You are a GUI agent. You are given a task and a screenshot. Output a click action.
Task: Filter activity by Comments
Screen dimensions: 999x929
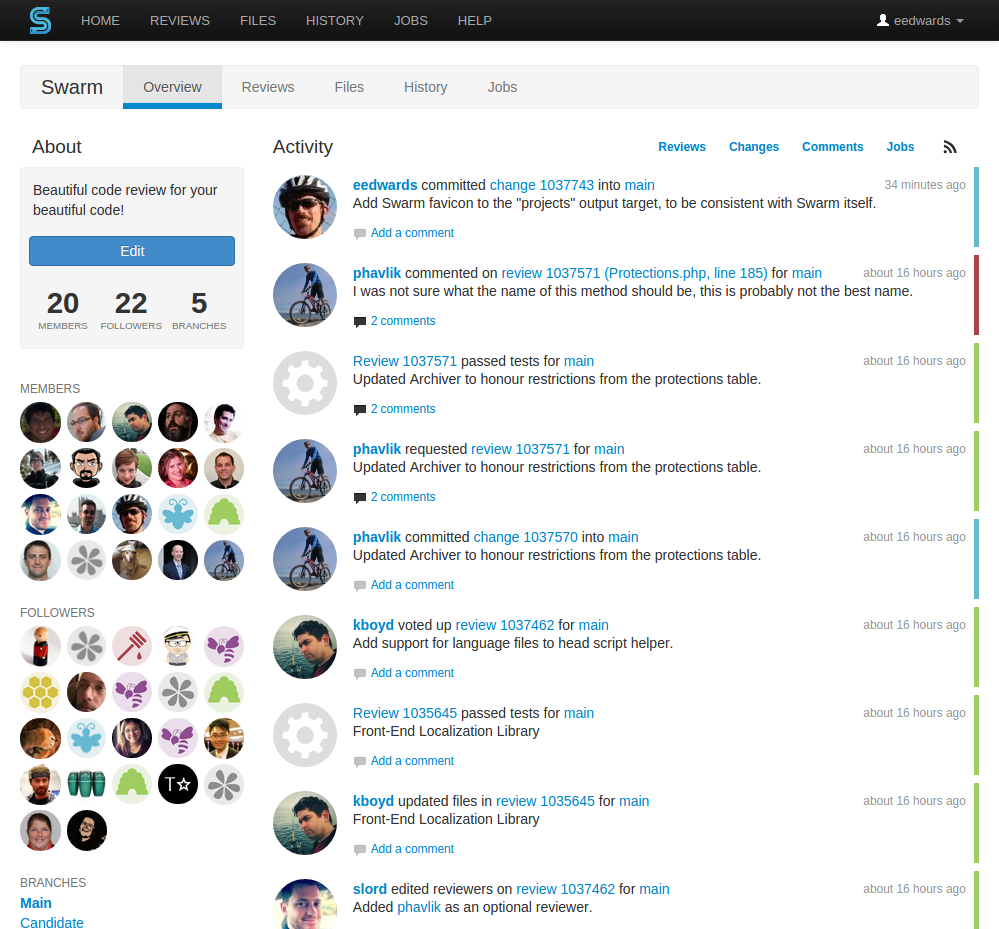pyautogui.click(x=832, y=147)
